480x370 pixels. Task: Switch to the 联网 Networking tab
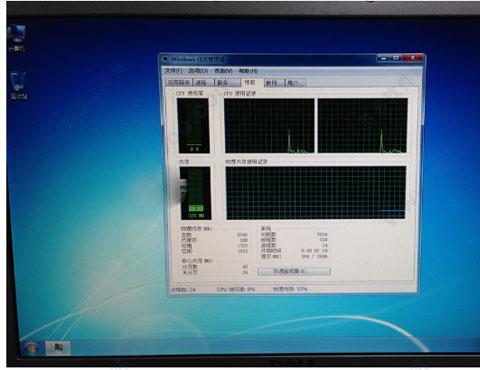click(274, 83)
